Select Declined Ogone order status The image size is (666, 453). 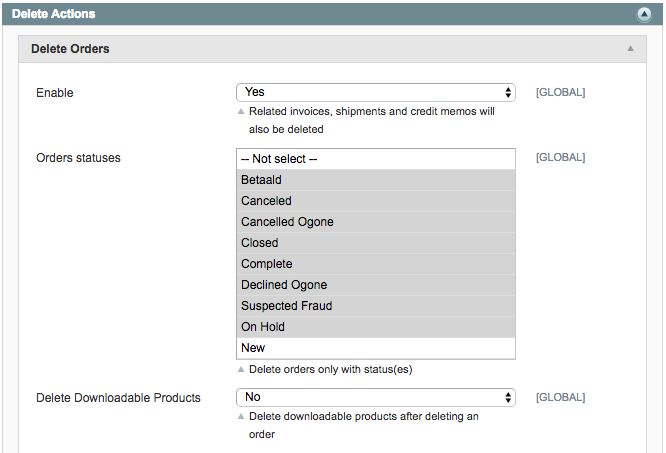click(x=376, y=285)
